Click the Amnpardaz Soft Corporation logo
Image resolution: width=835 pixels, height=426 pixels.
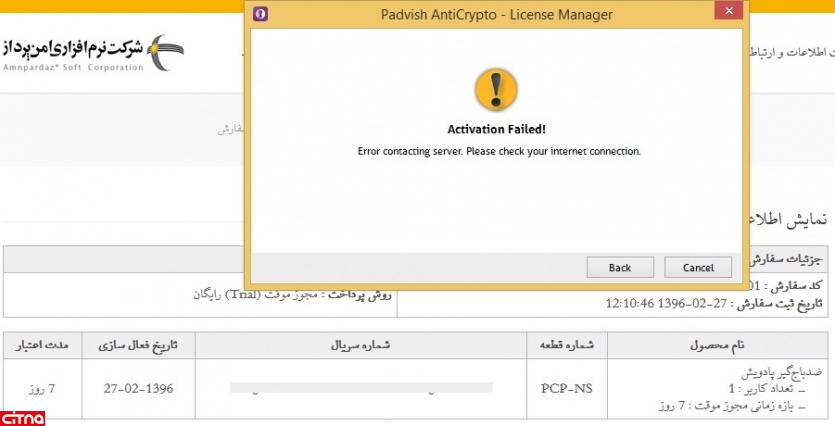tap(93, 53)
